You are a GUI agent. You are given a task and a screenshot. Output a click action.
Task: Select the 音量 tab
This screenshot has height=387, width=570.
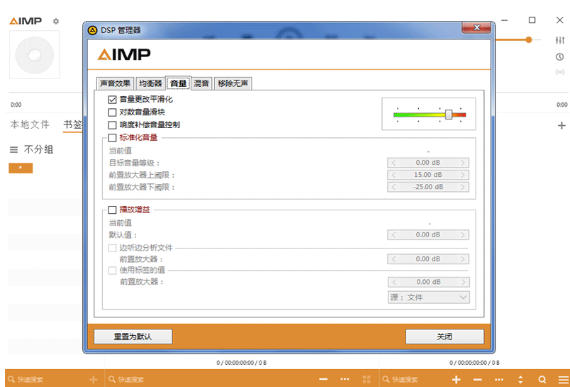click(178, 83)
